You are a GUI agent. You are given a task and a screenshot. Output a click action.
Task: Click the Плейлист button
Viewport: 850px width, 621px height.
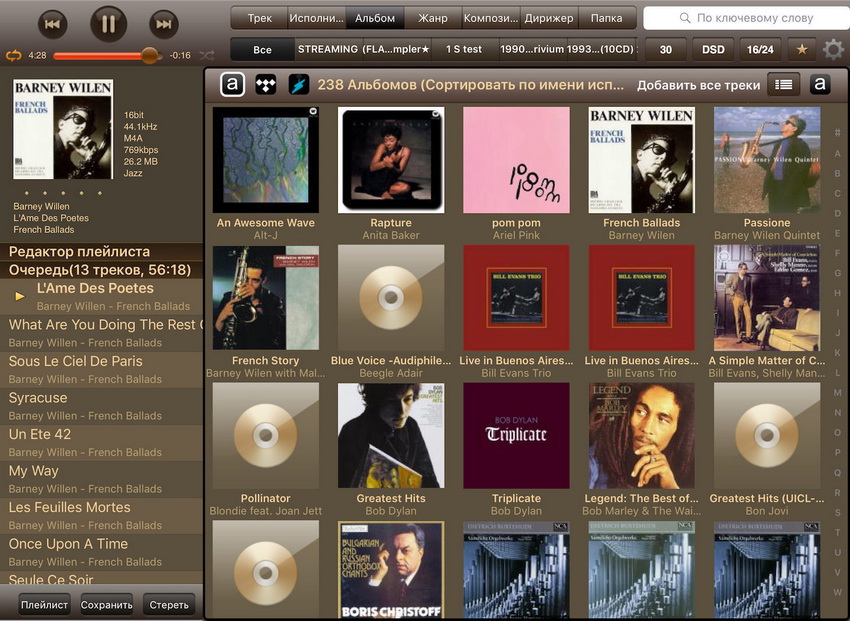click(44, 605)
